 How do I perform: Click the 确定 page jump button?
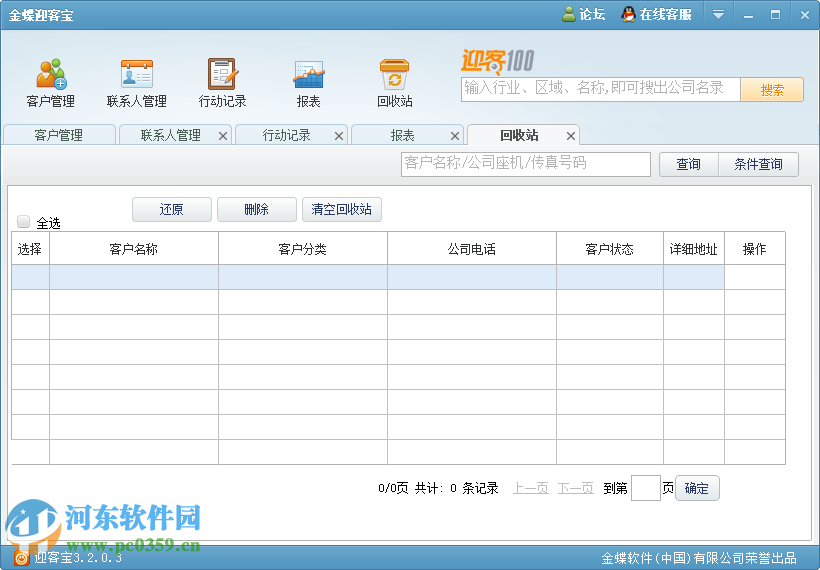(697, 488)
